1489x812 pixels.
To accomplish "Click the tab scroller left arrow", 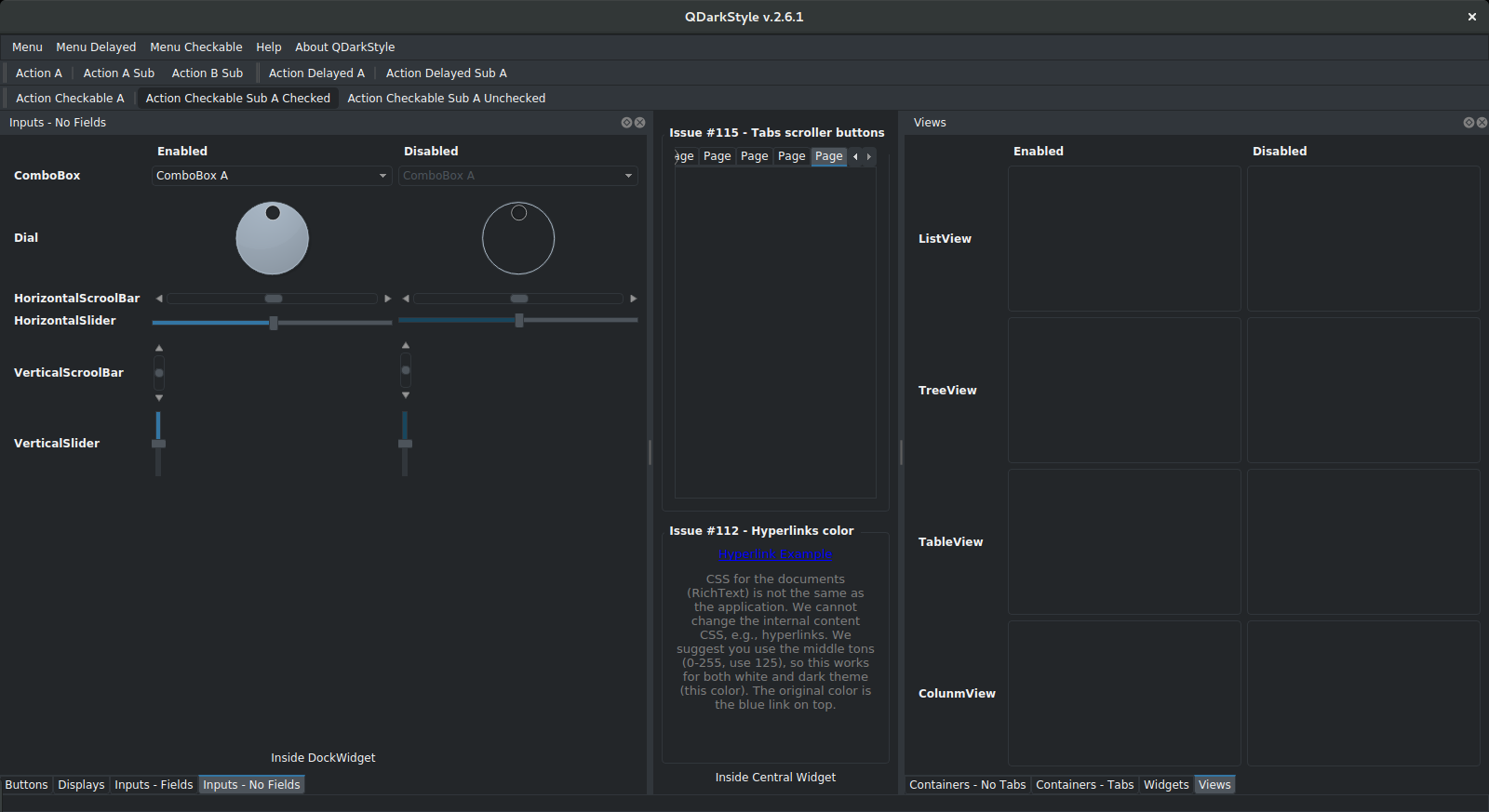I will coord(855,156).
